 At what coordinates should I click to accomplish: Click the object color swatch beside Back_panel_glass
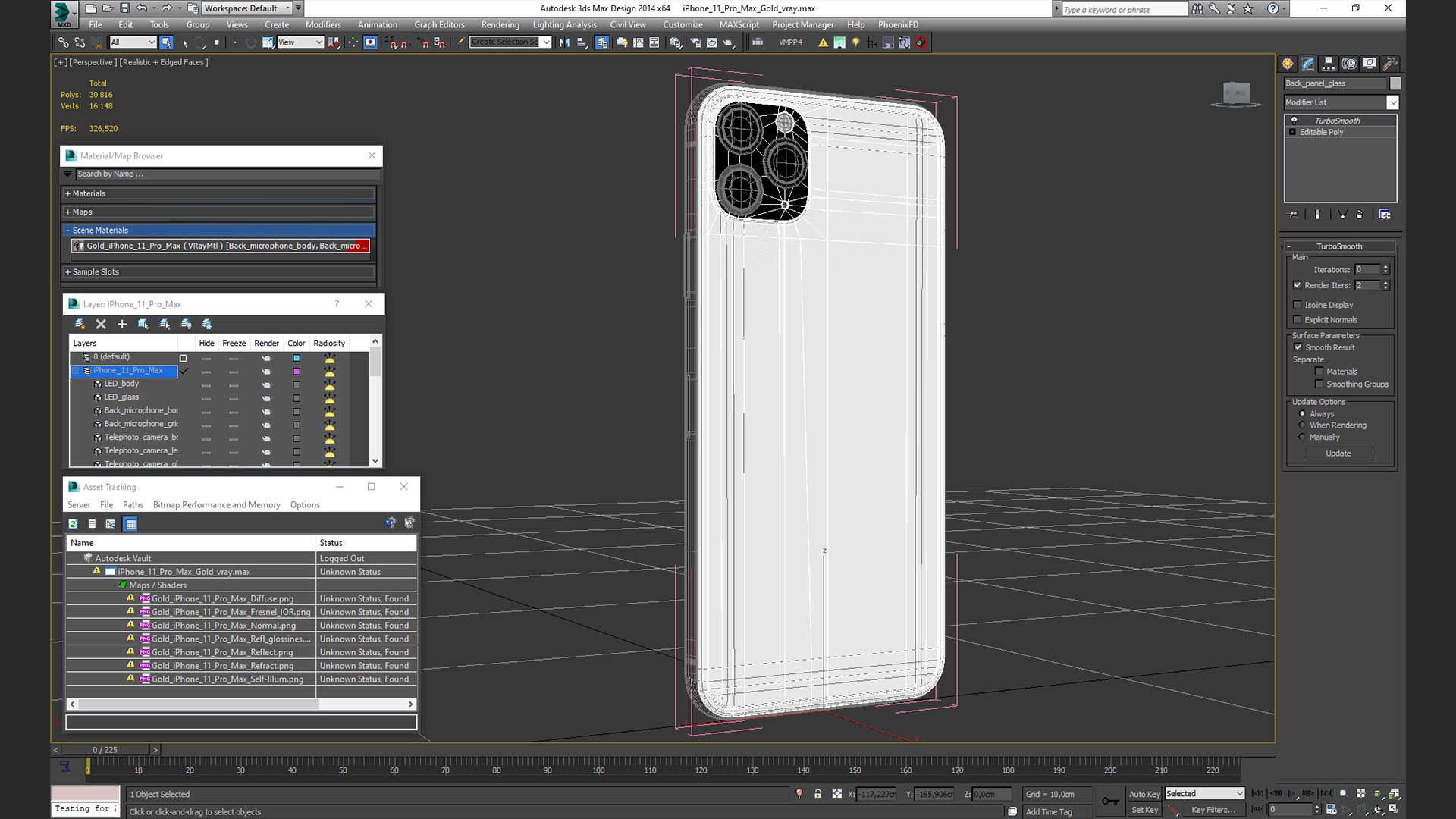tap(1395, 83)
